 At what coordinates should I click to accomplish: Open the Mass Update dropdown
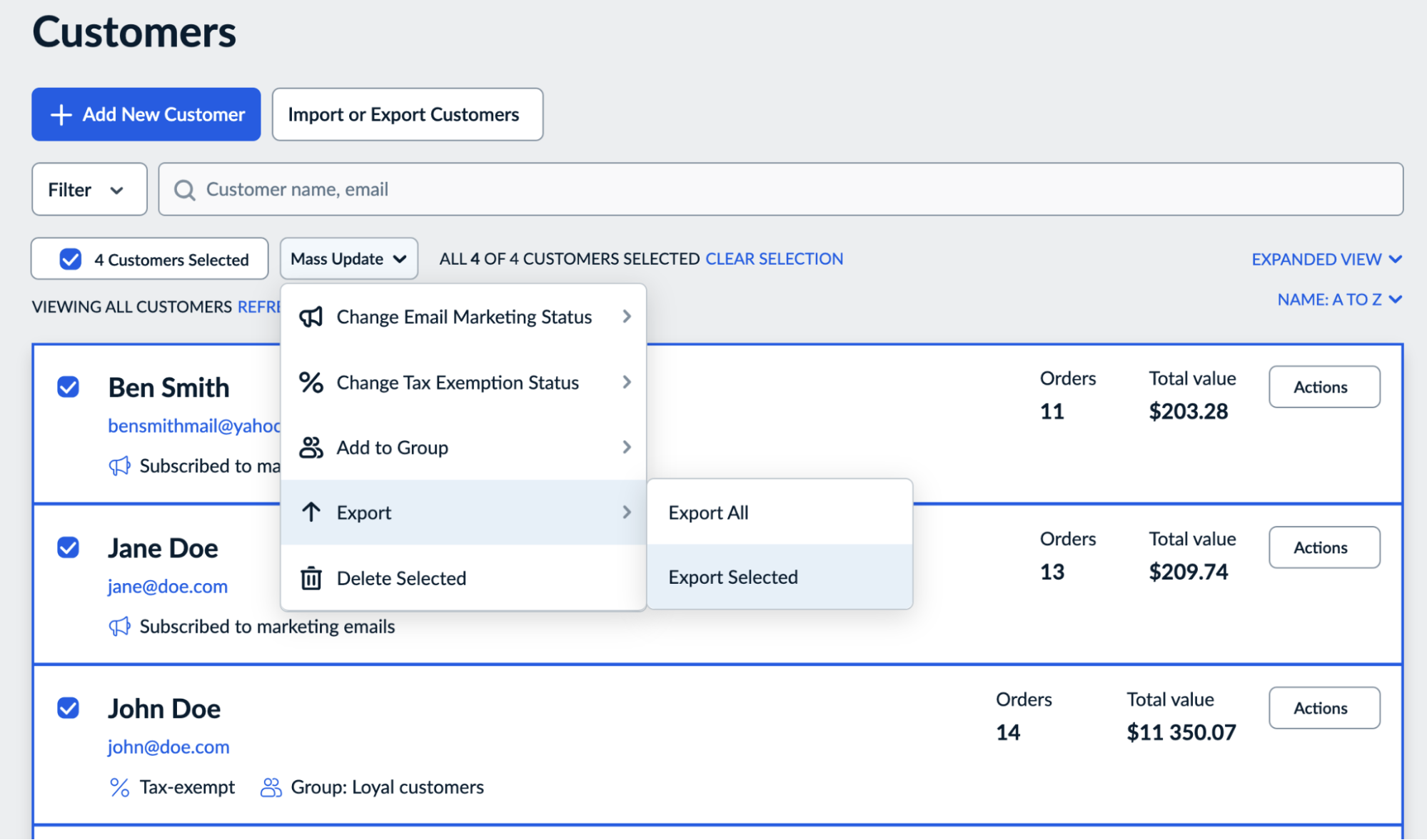point(348,258)
